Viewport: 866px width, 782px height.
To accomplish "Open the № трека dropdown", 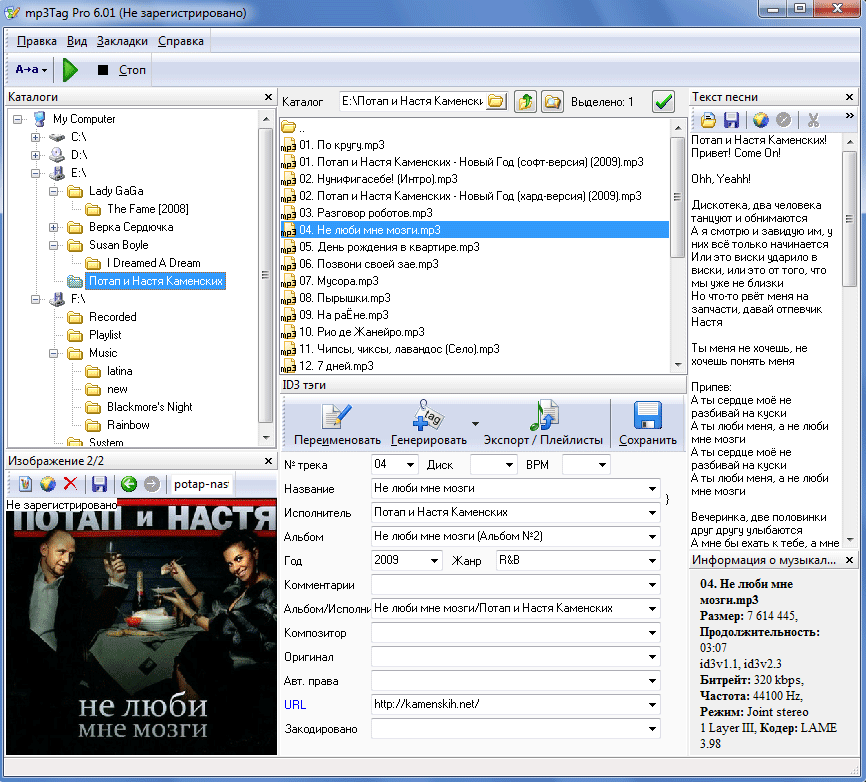I will (410, 465).
